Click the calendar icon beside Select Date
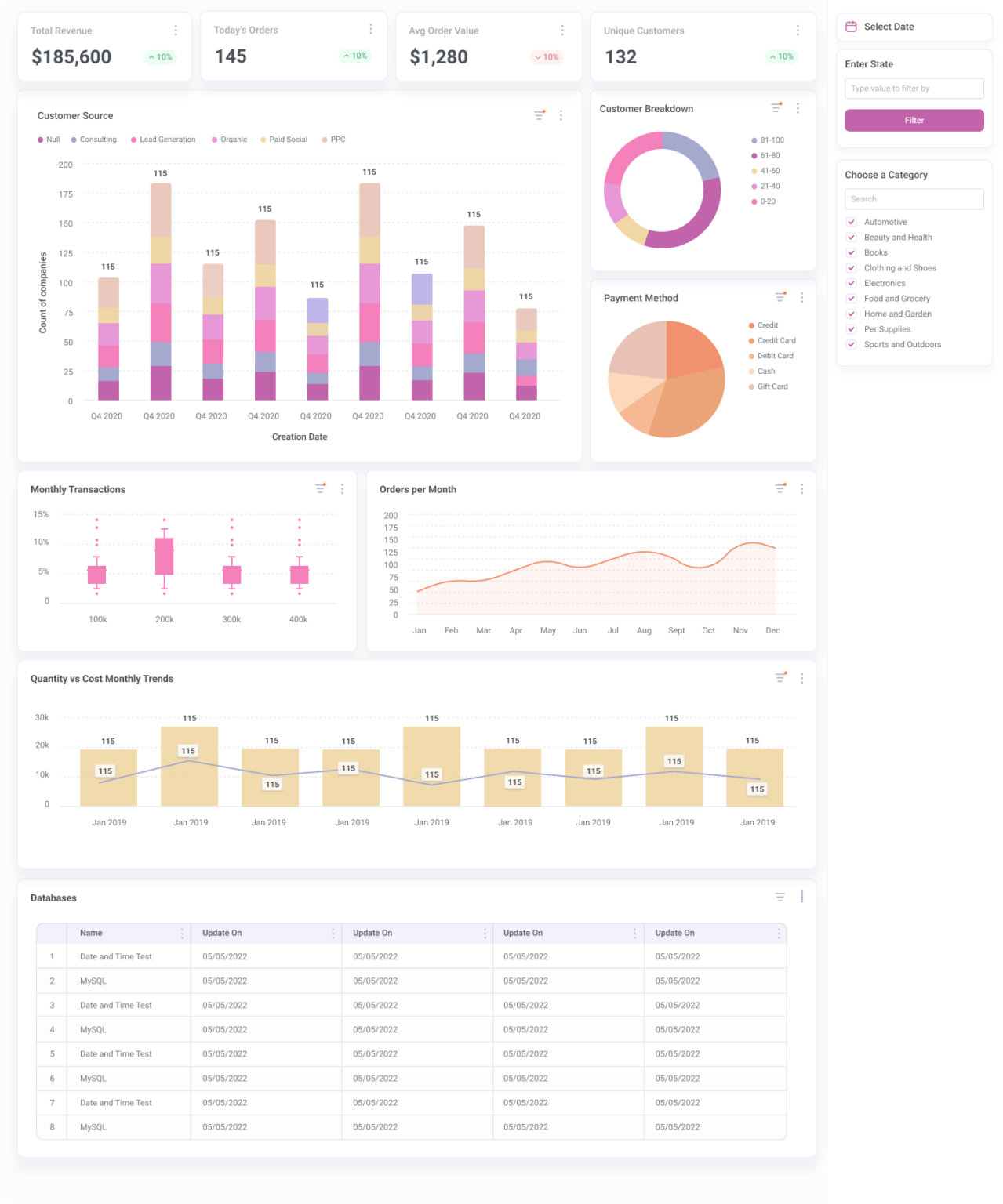This screenshot has width=1003, height=1204. coord(852,26)
